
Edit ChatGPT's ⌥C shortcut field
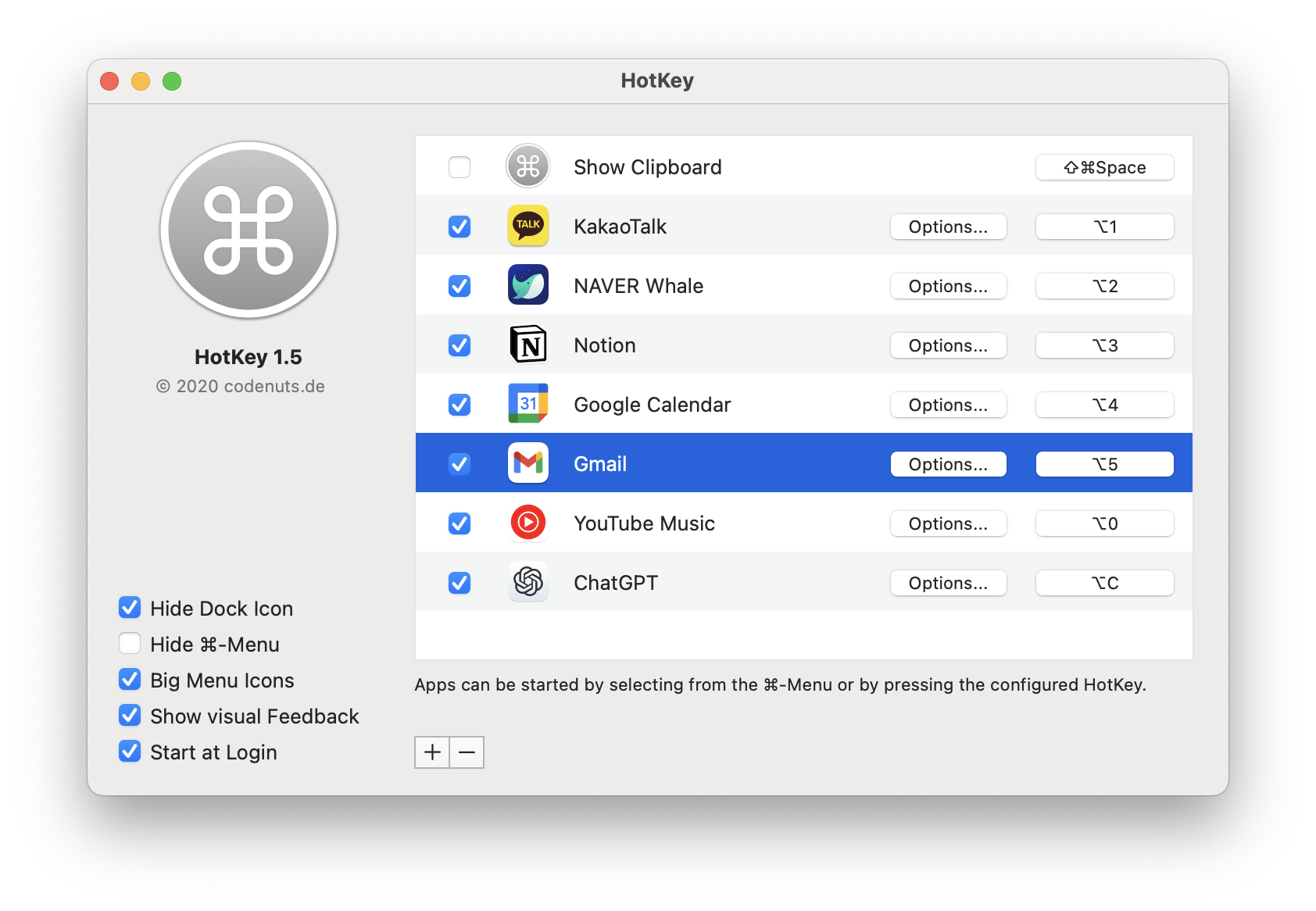1105,583
